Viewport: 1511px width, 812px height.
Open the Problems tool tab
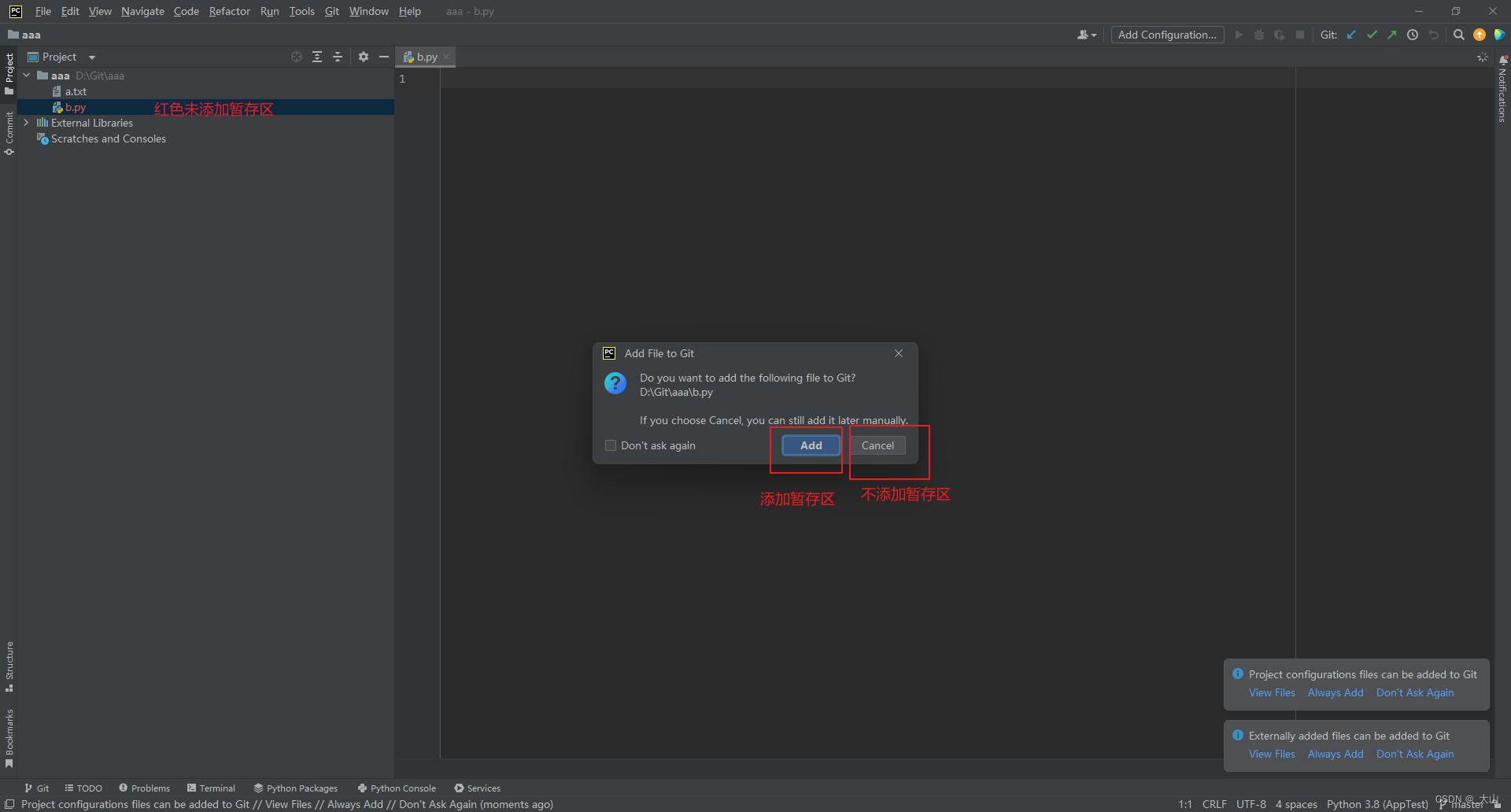click(144, 788)
